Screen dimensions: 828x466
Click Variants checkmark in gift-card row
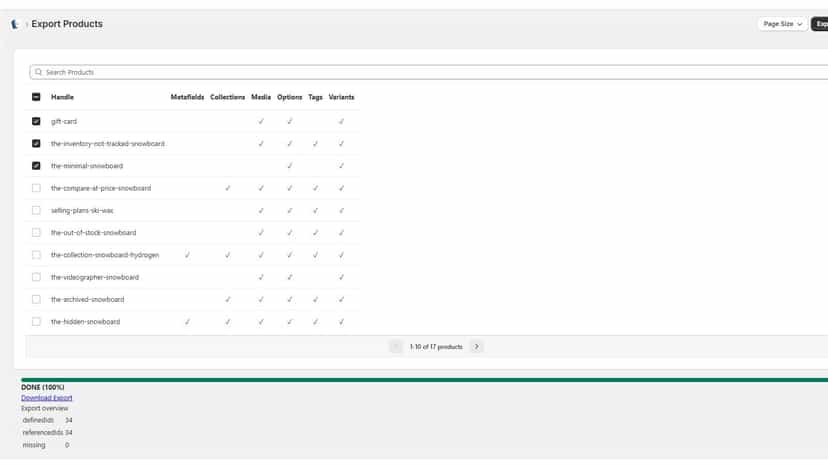coord(341,121)
